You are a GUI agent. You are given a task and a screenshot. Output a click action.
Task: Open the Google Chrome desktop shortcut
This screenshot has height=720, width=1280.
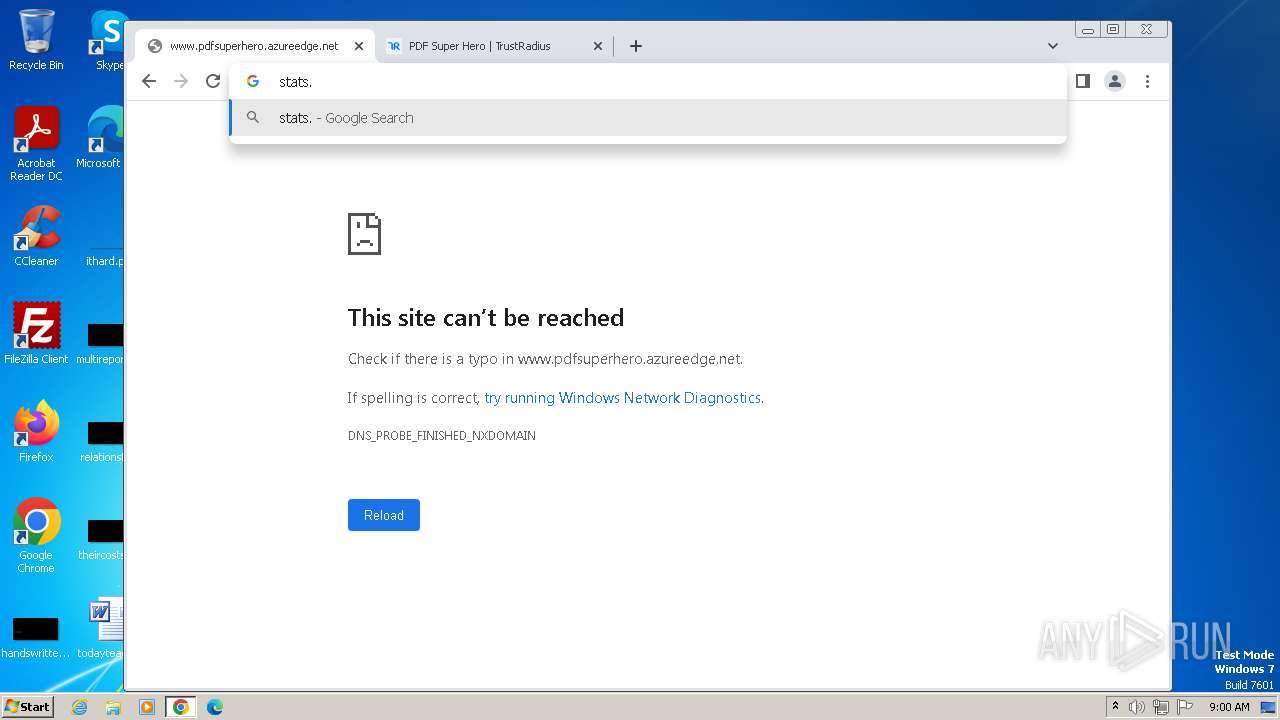tap(36, 535)
